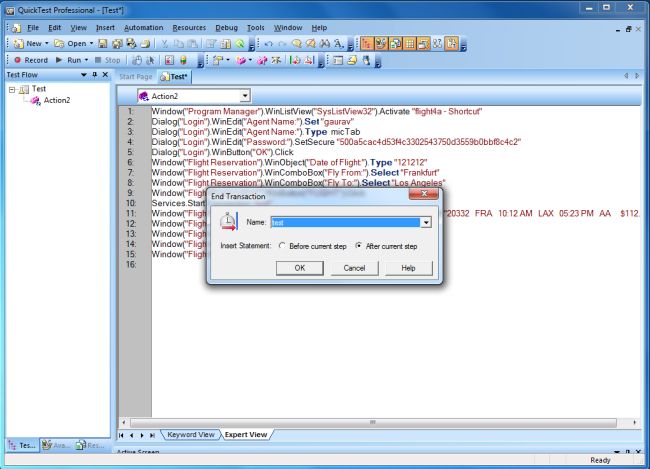Open the File menu
650x469 pixels.
(x=33, y=28)
